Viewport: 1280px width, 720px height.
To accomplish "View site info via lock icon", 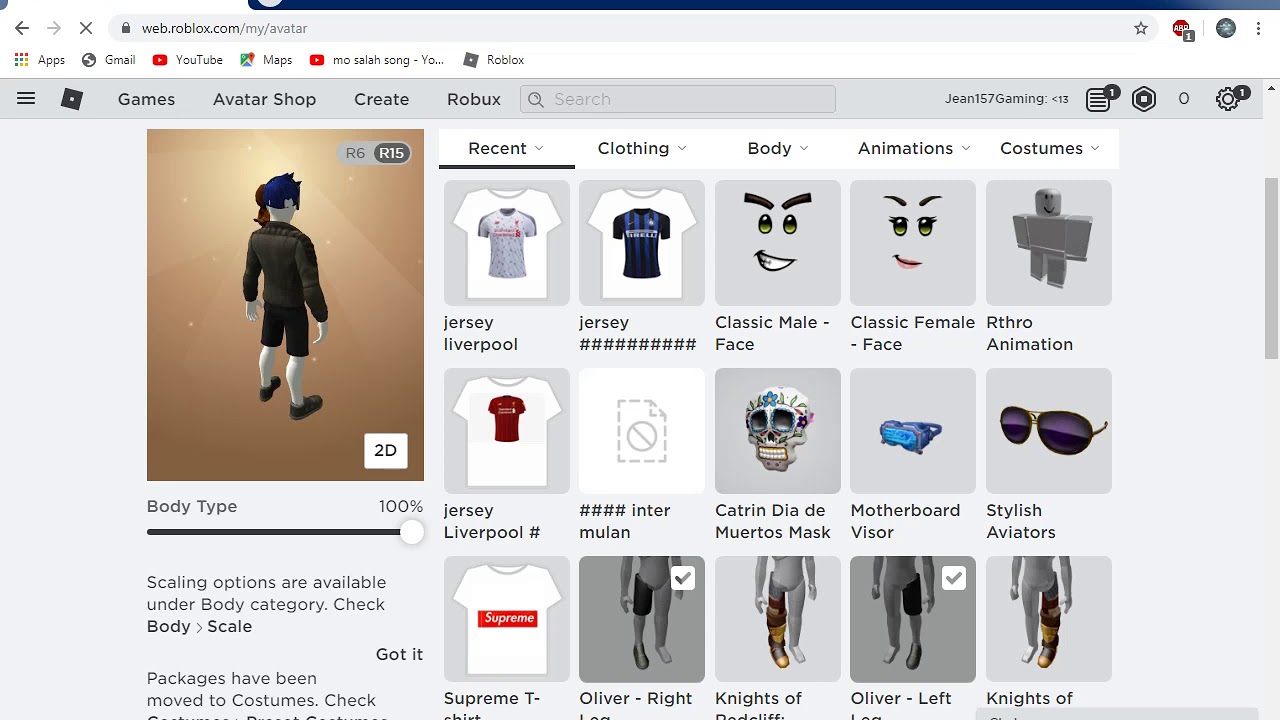I will coord(126,28).
